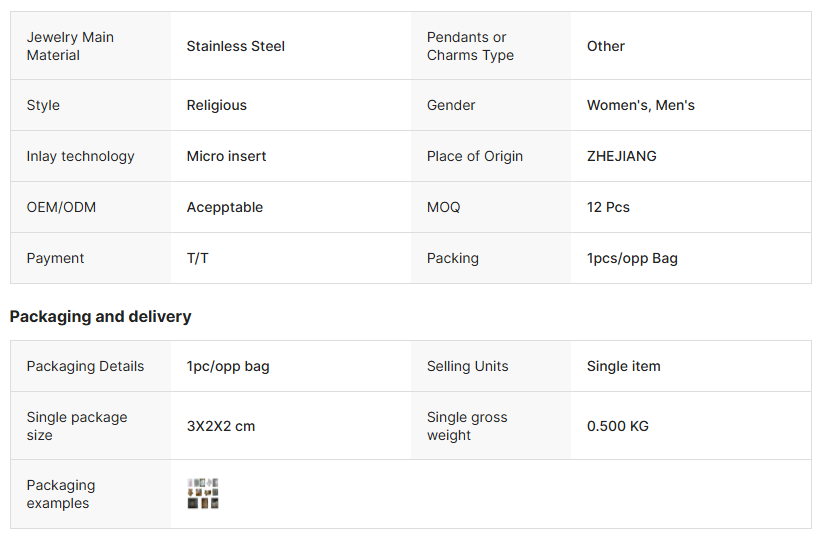
Task: Select the Acepptable OEM/ODM value
Action: click(x=225, y=207)
